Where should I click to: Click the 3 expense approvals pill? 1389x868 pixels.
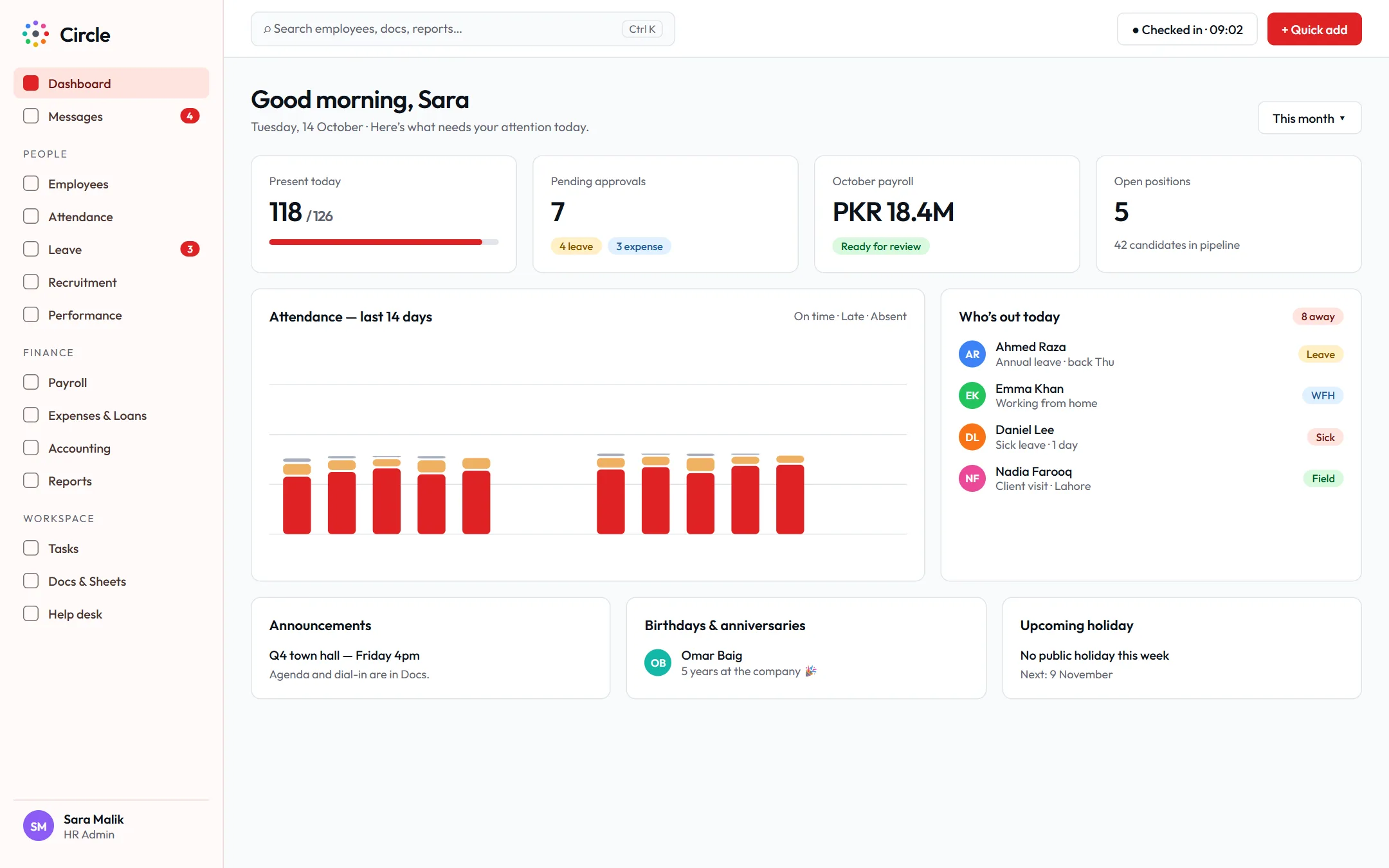[x=639, y=246]
